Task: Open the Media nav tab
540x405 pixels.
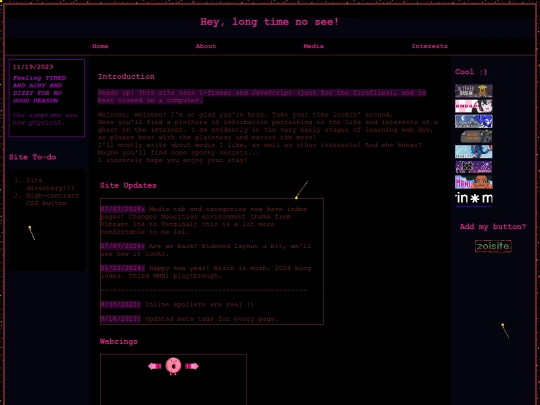Action: (313, 46)
